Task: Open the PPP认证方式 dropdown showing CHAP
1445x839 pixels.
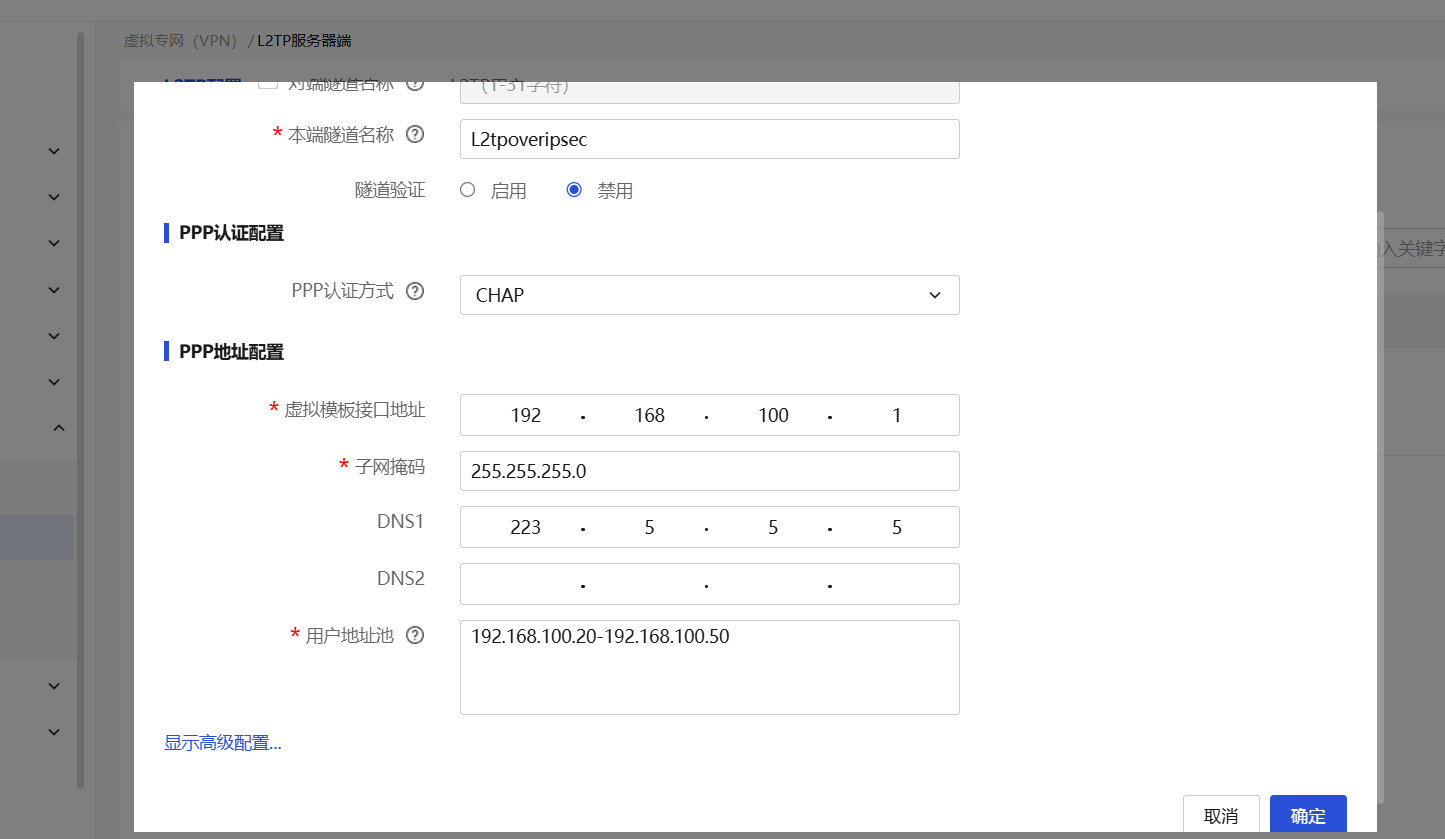Action: pos(710,295)
